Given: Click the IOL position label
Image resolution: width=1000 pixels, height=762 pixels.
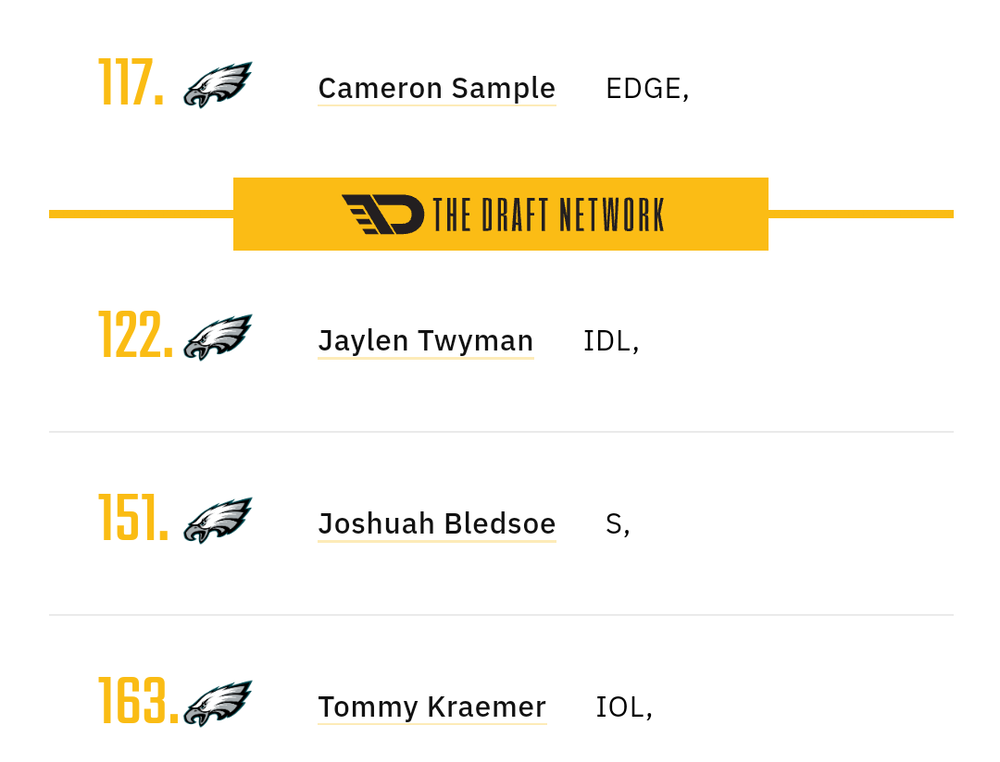Looking at the screenshot, I should pyautogui.click(x=620, y=707).
